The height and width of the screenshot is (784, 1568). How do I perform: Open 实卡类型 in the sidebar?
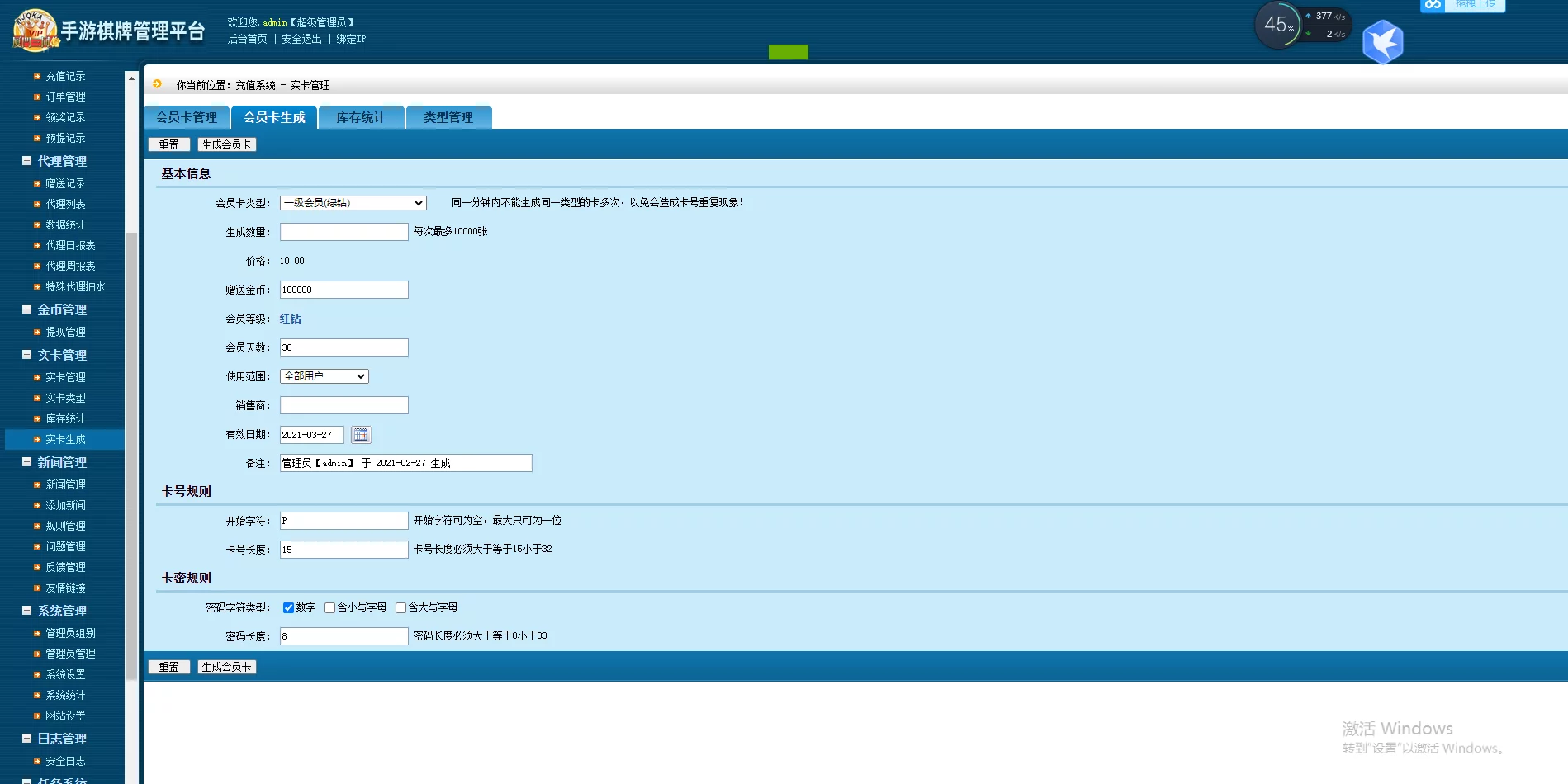pos(65,398)
